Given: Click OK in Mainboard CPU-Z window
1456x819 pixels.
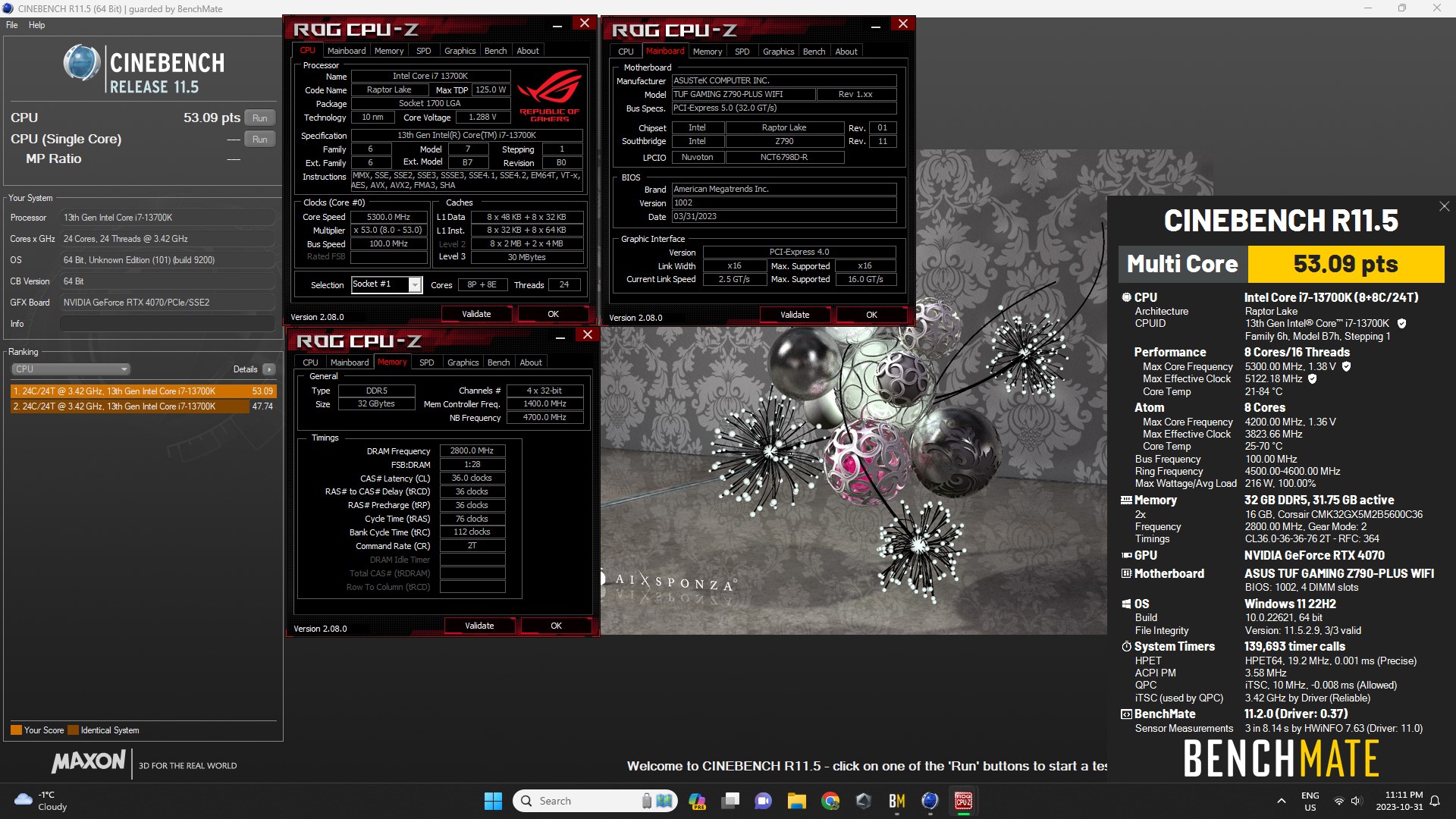Looking at the screenshot, I should click(872, 315).
